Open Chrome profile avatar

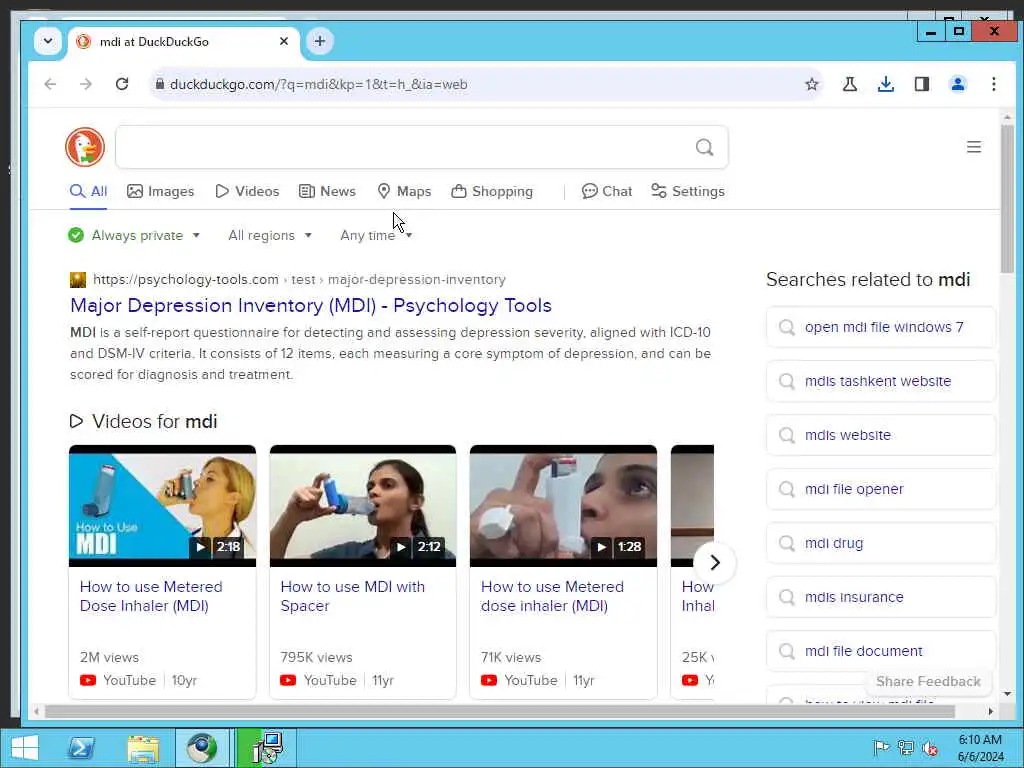coord(957,84)
